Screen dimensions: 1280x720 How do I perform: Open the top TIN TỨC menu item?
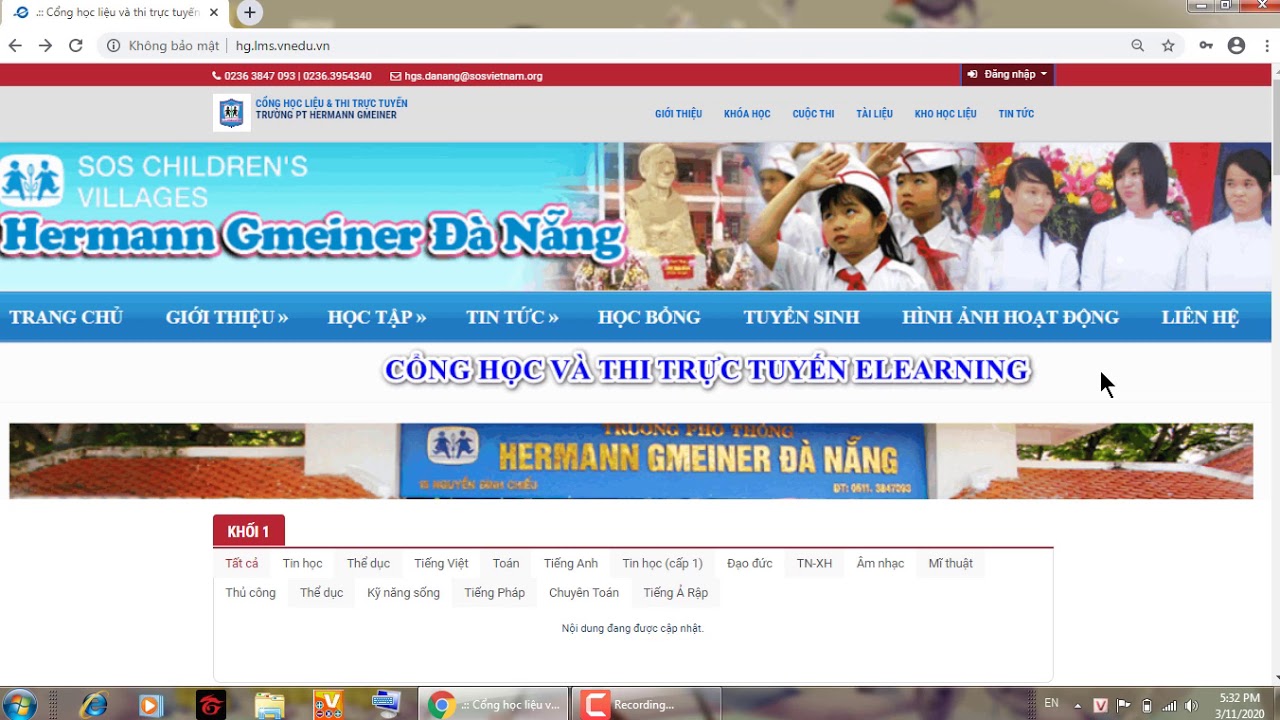tap(1016, 114)
